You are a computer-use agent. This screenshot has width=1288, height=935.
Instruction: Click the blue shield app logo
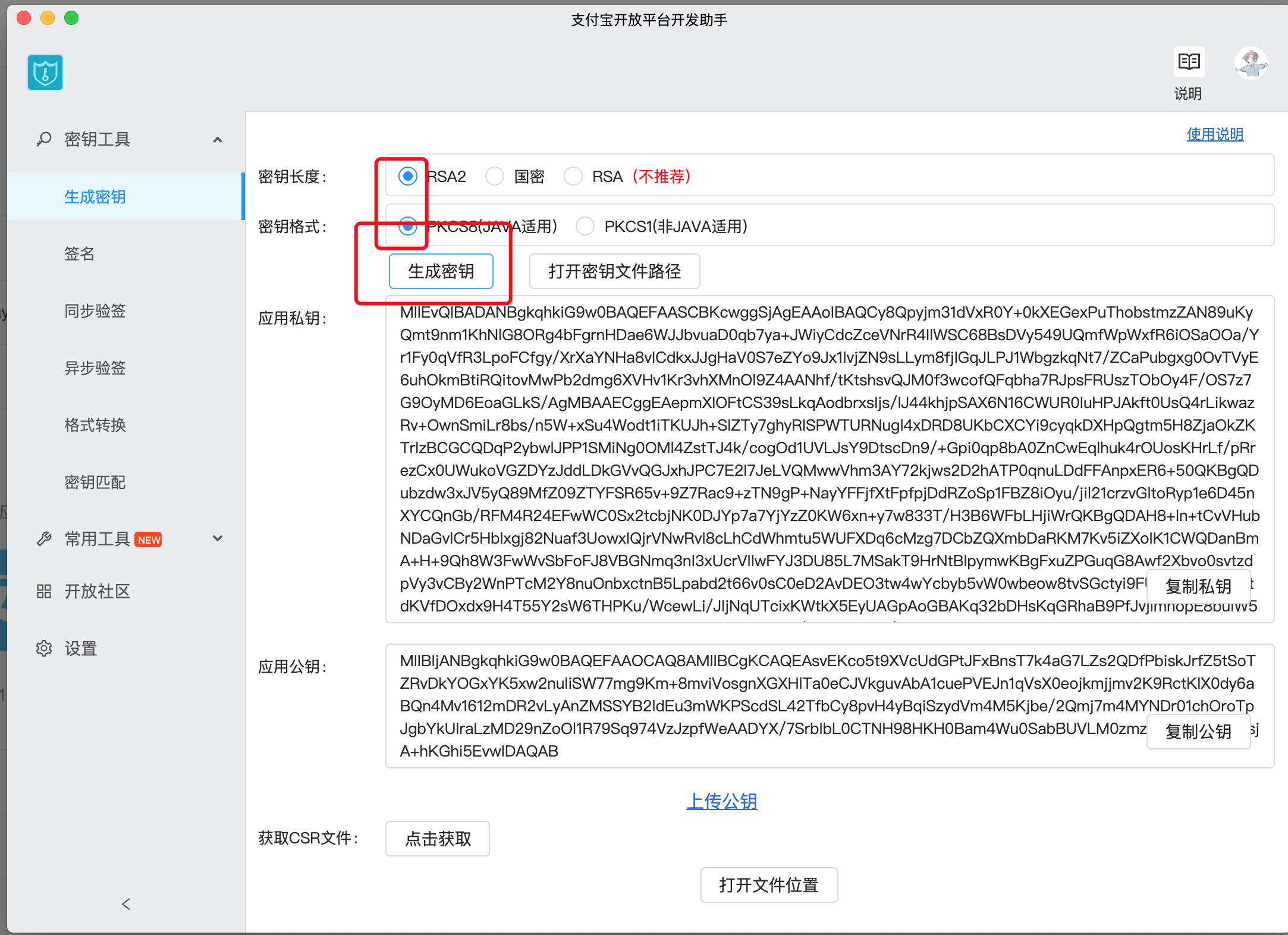45,73
